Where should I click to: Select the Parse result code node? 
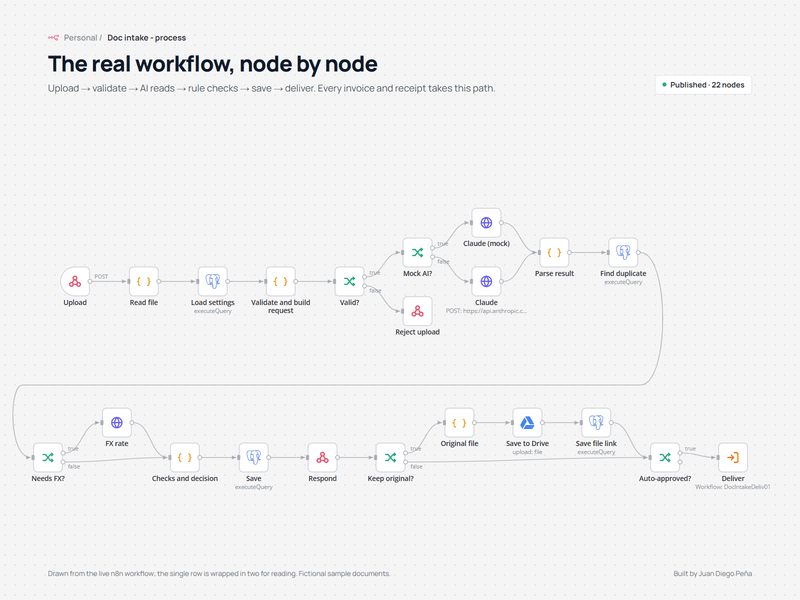tap(554, 253)
